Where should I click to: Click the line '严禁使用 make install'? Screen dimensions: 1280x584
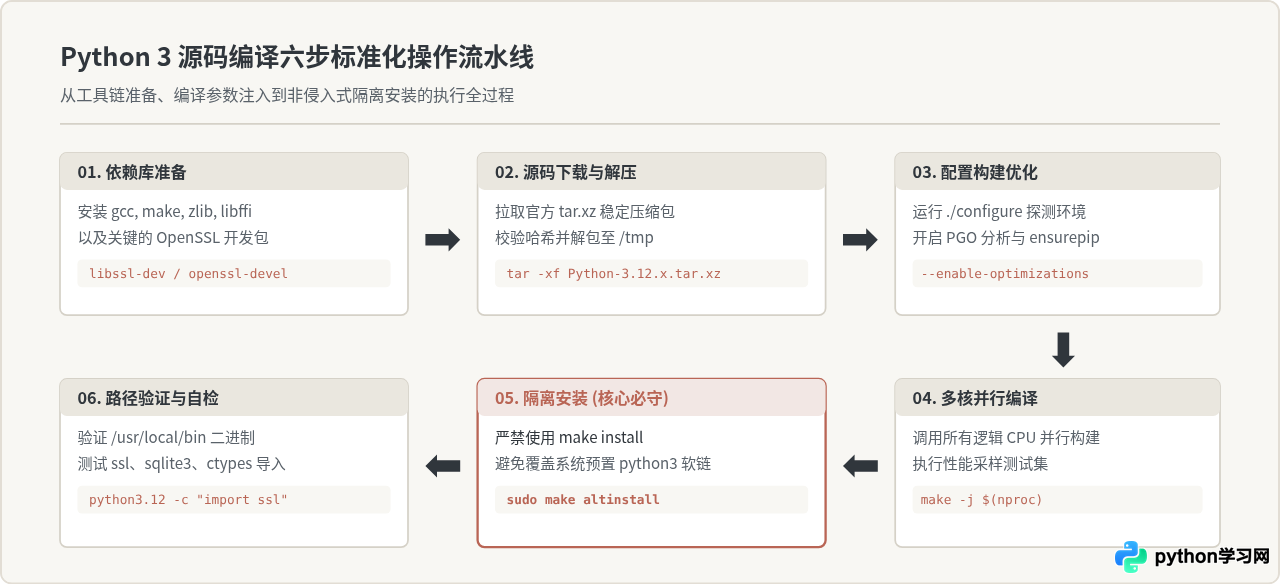pyautogui.click(x=569, y=438)
